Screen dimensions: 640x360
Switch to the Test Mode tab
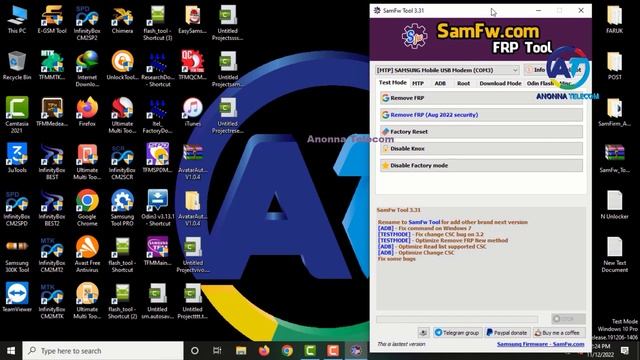tap(392, 82)
